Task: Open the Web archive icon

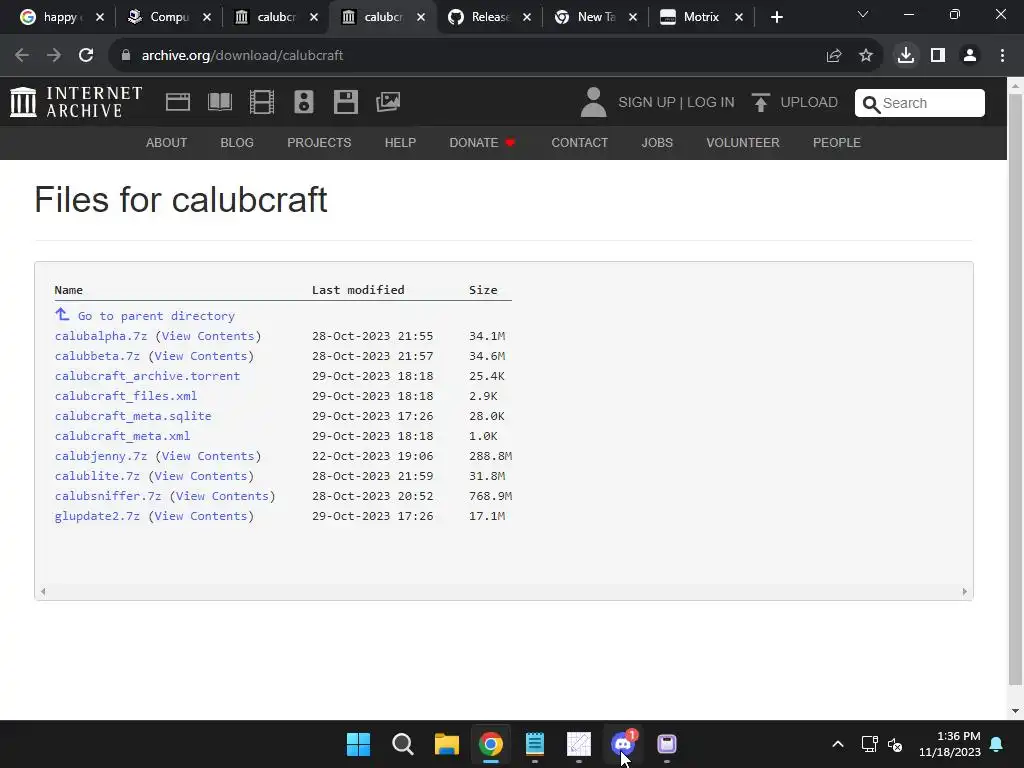Action: [178, 102]
